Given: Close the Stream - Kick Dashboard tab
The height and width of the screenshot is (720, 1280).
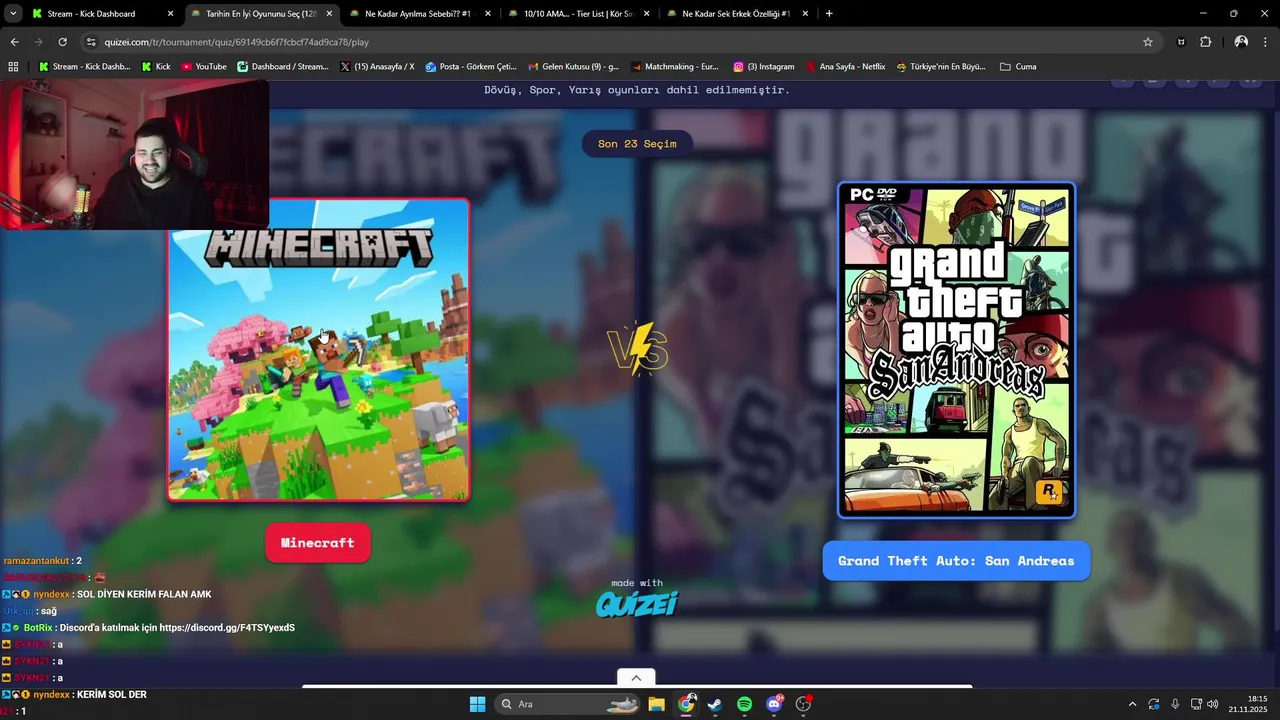Looking at the screenshot, I should click(170, 14).
